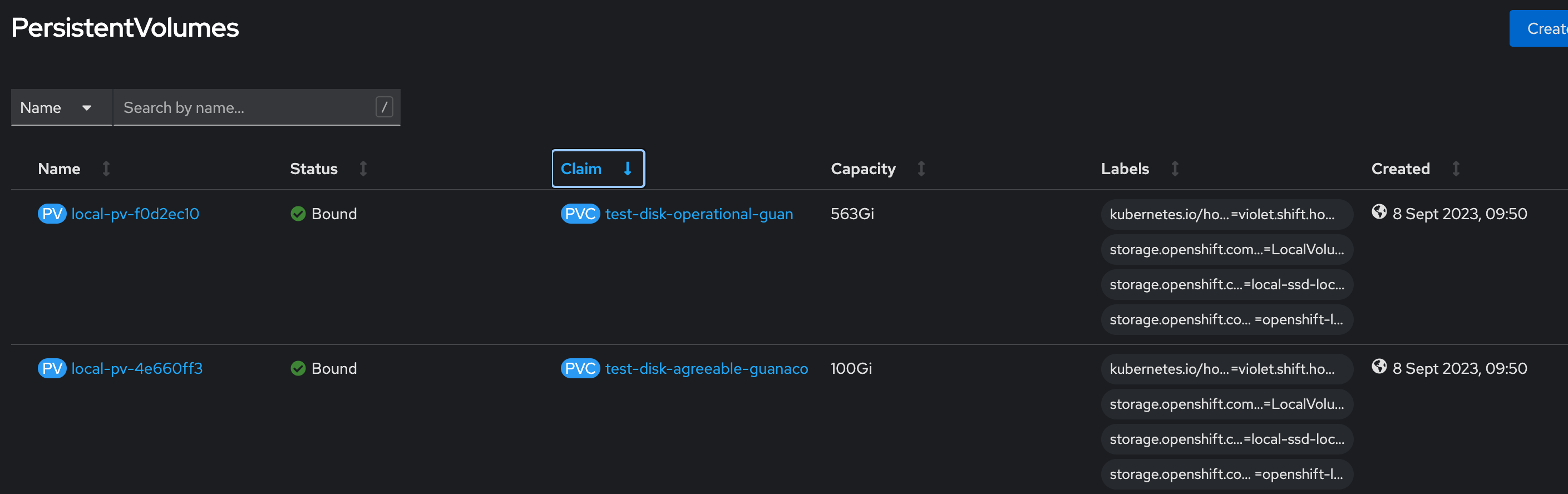Click globe icon next to second created date
The image size is (1568, 494).
point(1379,366)
